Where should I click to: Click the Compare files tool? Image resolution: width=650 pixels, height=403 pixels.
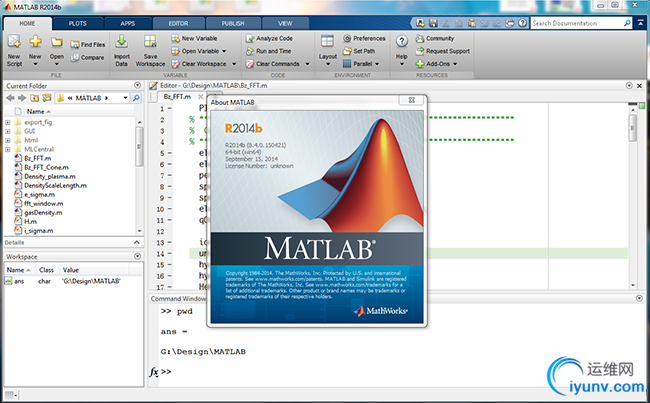87,58
